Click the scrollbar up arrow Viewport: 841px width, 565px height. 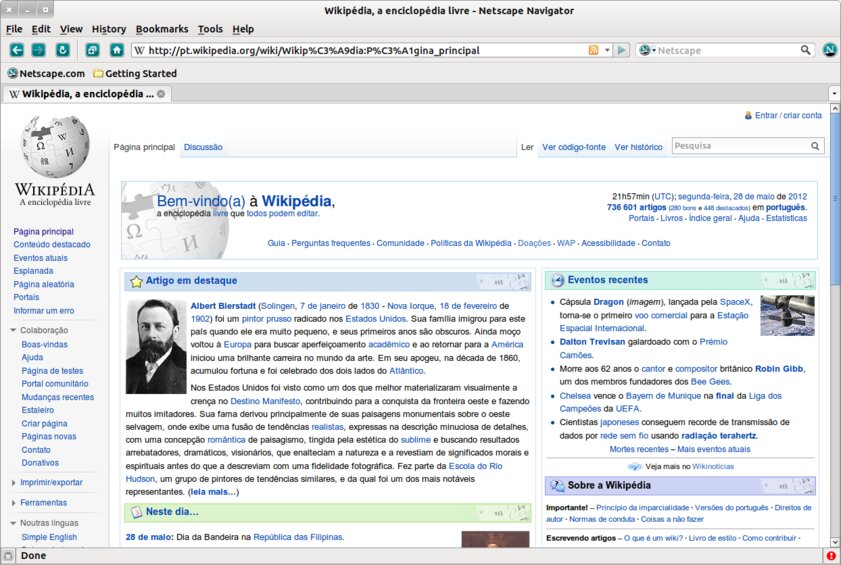point(835,108)
